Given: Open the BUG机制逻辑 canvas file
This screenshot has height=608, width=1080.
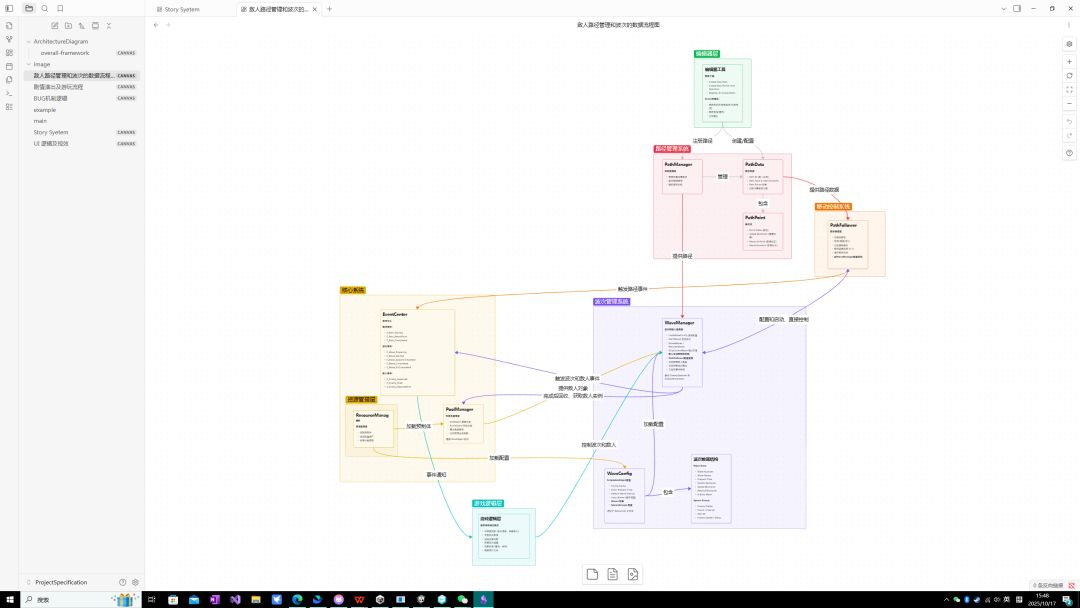Looking at the screenshot, I should point(81,98).
